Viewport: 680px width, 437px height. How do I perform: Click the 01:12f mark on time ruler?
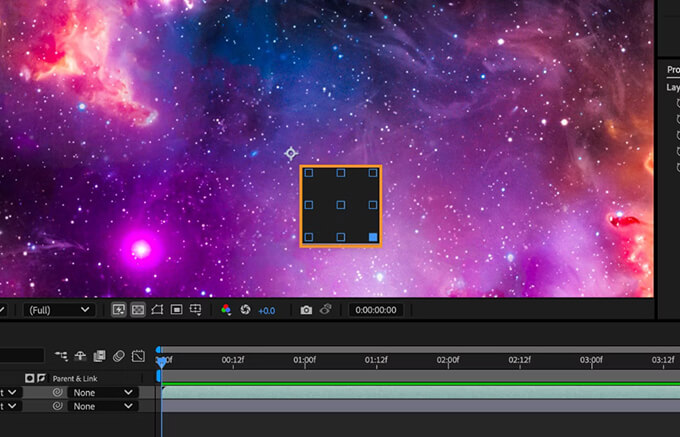coord(376,360)
